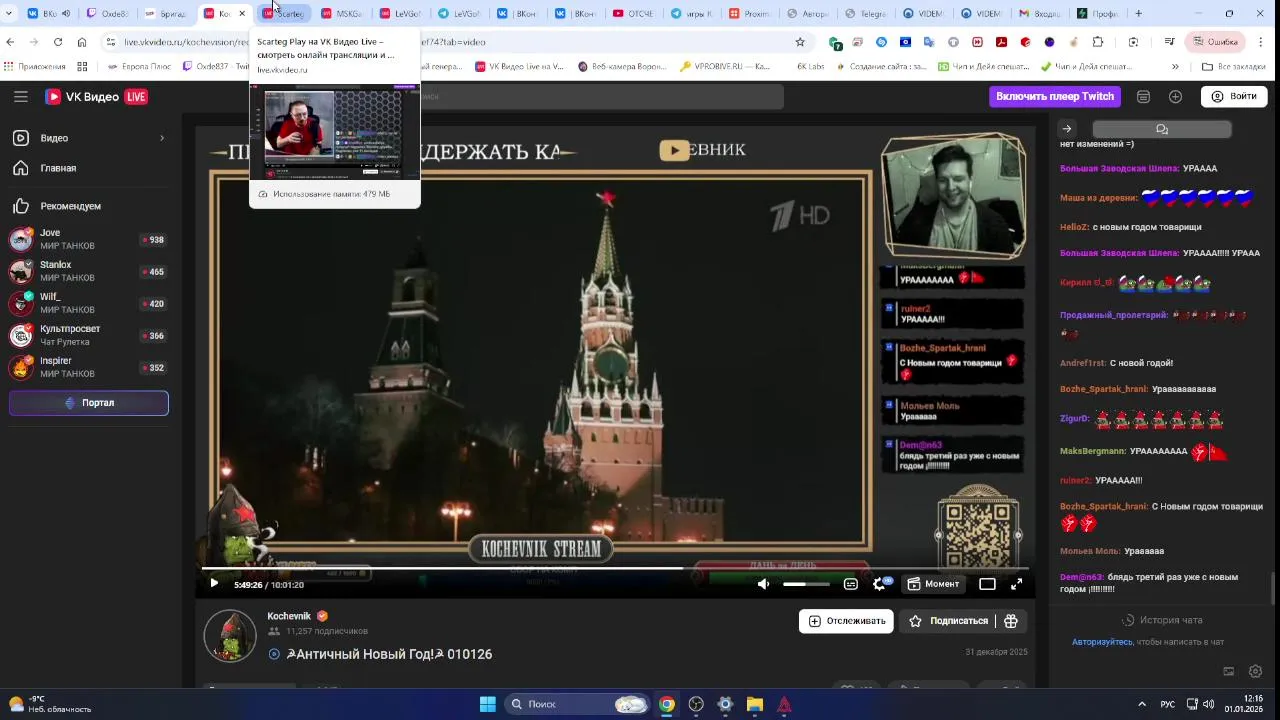This screenshot has height=720, width=1280.
Task: Expand the hidden bookmarks chevron
Action: click(1175, 66)
